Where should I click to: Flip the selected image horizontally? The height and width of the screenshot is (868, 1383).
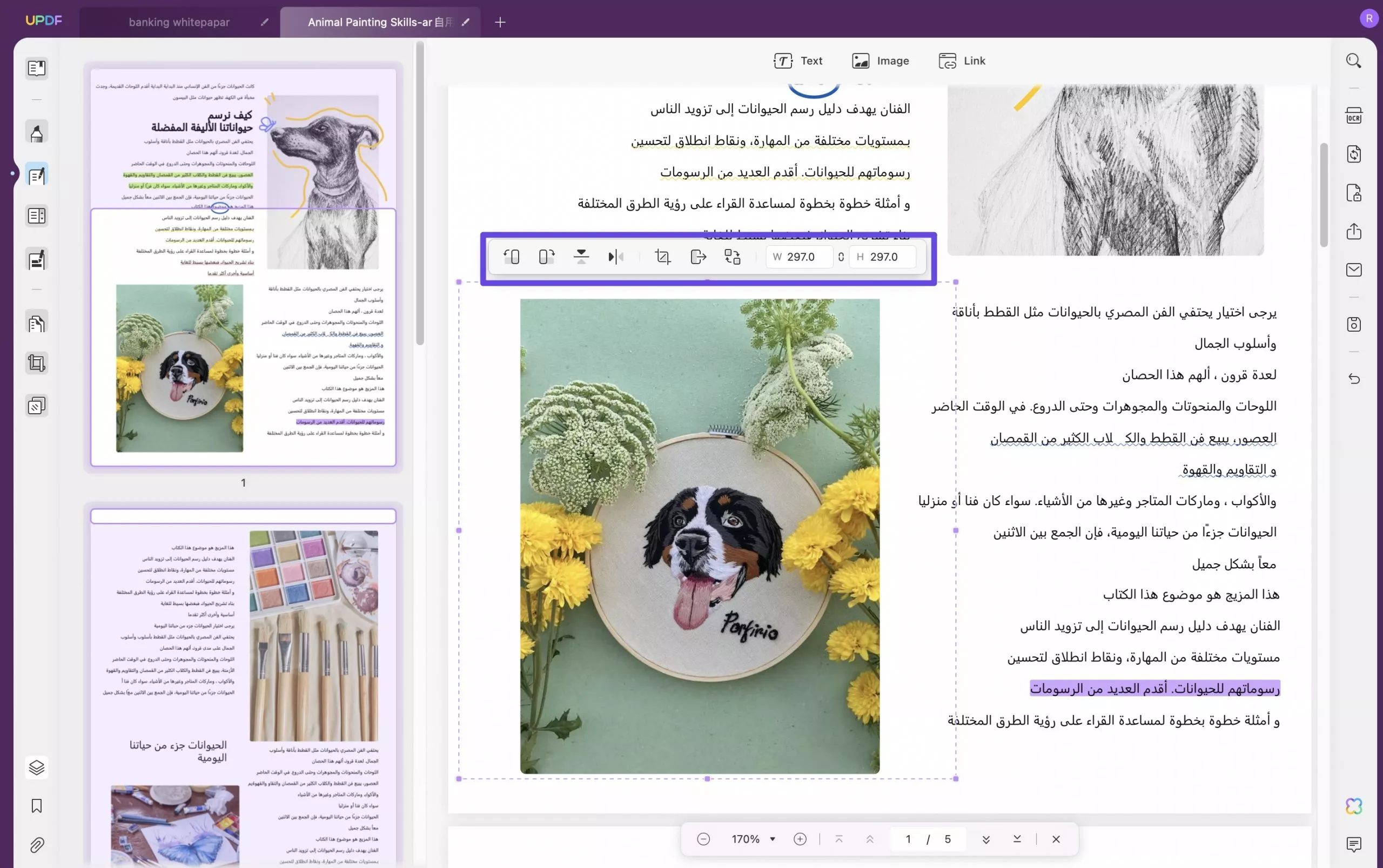[615, 257]
